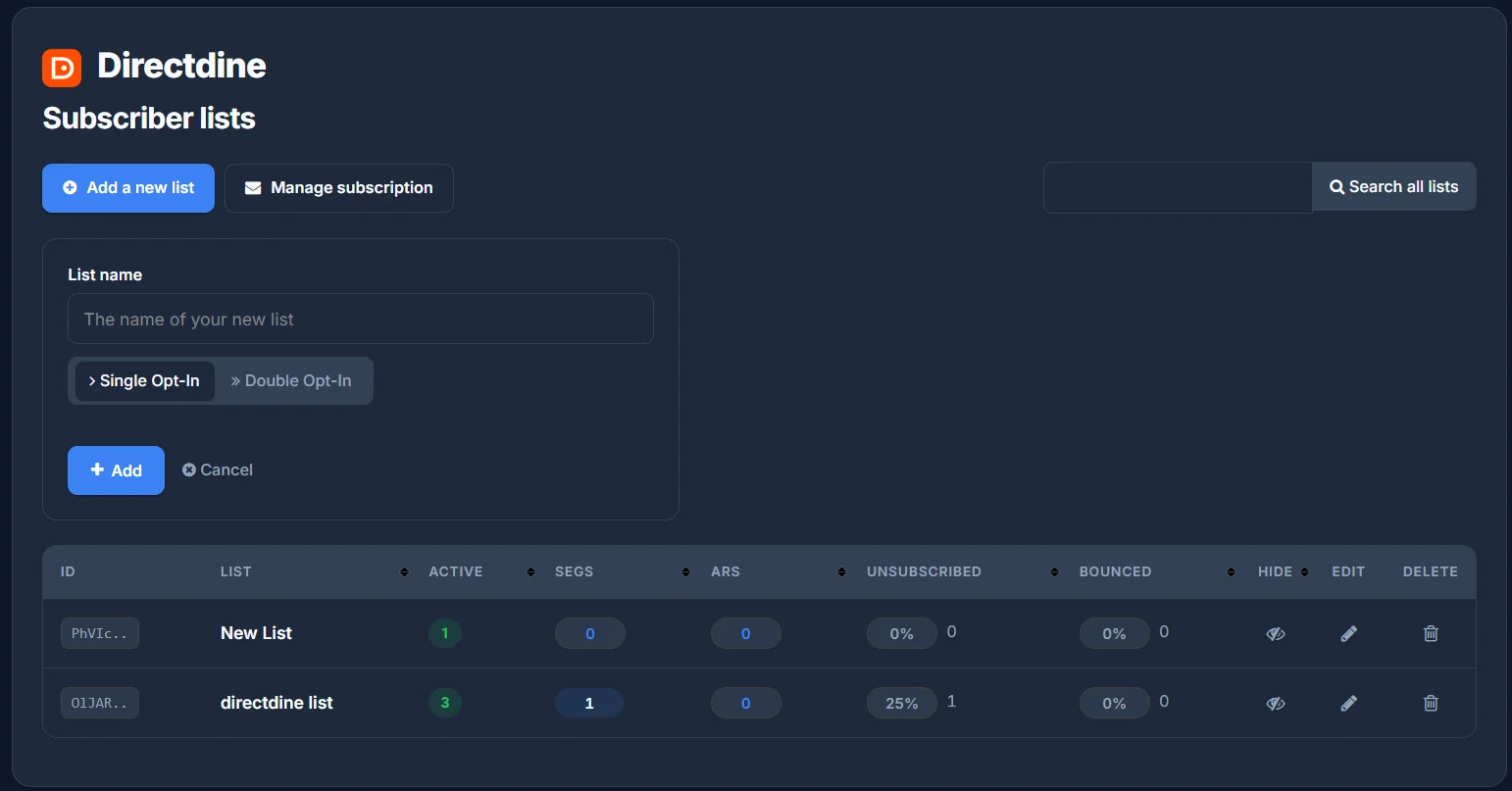Click active count 3 for directdine list
The width and height of the screenshot is (1512, 791).
pos(445,703)
